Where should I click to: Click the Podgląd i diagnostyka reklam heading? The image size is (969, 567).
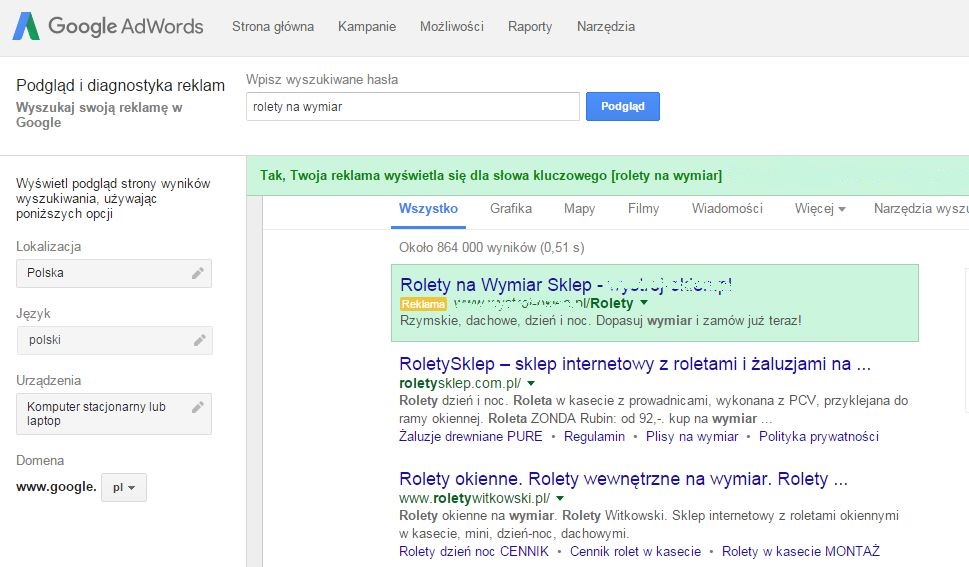pos(121,85)
